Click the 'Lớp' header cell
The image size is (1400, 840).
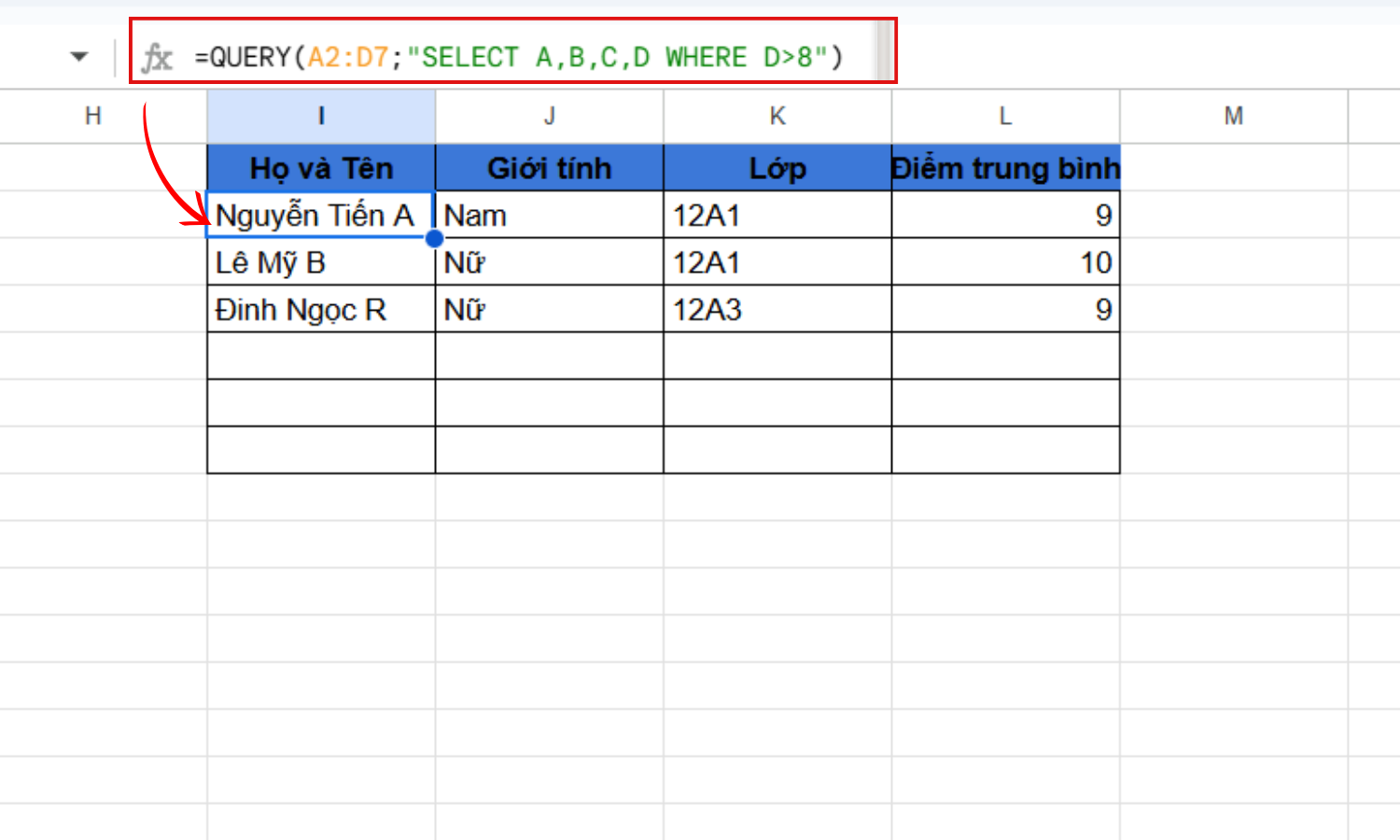coord(777,168)
